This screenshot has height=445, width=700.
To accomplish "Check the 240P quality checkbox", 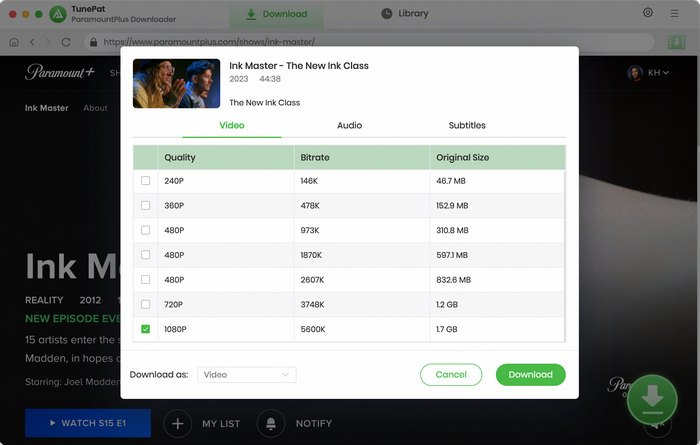I will [146, 181].
